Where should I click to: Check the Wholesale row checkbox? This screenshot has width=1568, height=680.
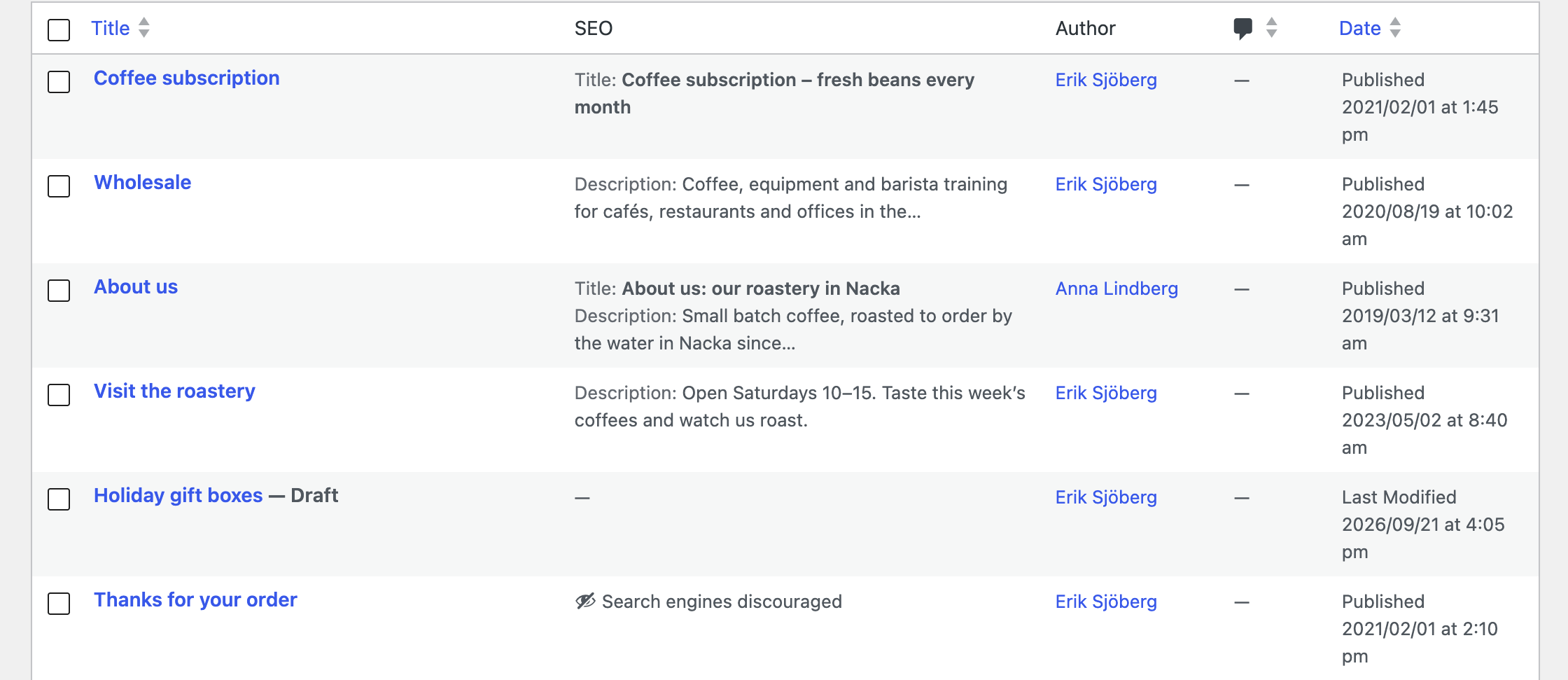pyautogui.click(x=59, y=186)
